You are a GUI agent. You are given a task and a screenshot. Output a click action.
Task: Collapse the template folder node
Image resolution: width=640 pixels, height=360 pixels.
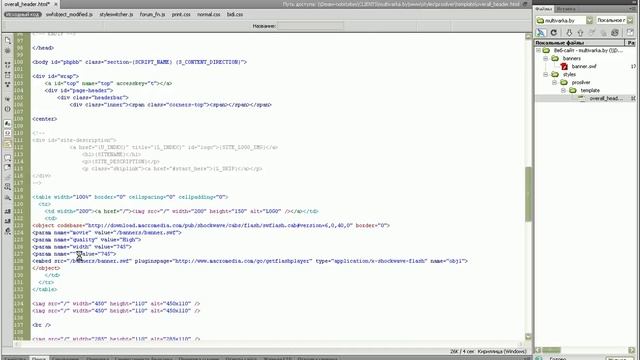[x=563, y=90]
